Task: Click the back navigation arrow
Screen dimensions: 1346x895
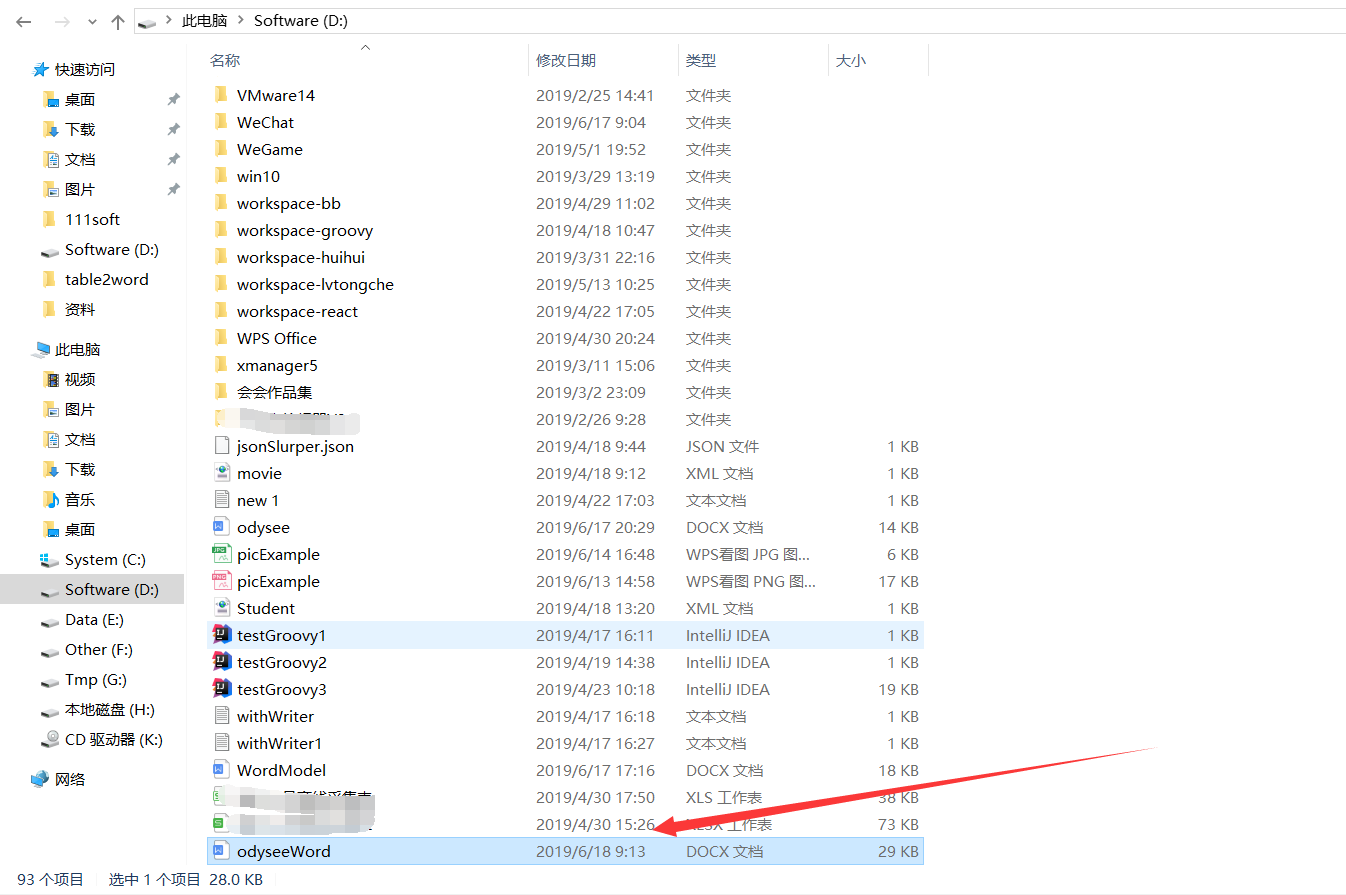Action: (23, 20)
